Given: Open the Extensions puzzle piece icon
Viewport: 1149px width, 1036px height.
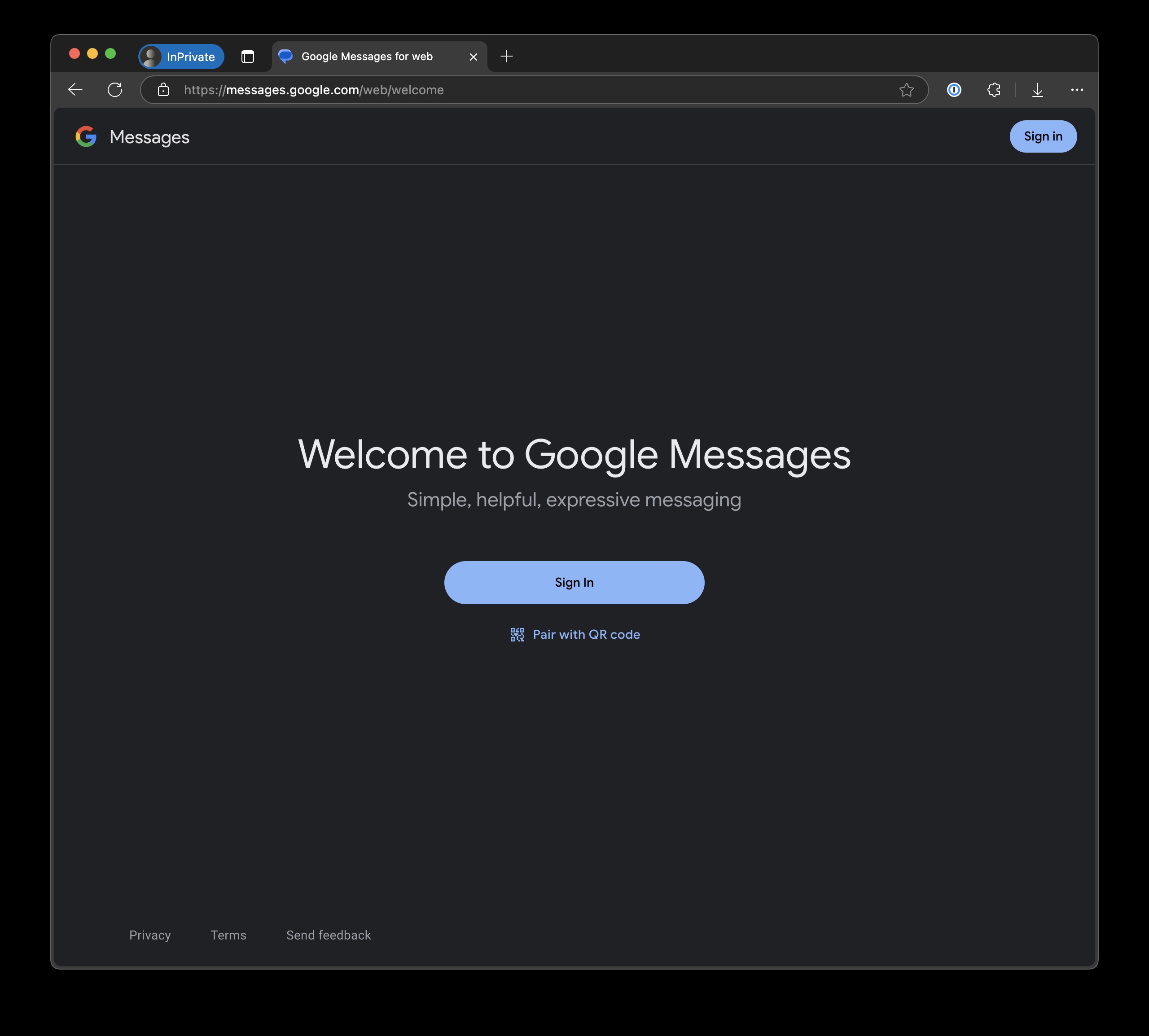Looking at the screenshot, I should [x=994, y=90].
